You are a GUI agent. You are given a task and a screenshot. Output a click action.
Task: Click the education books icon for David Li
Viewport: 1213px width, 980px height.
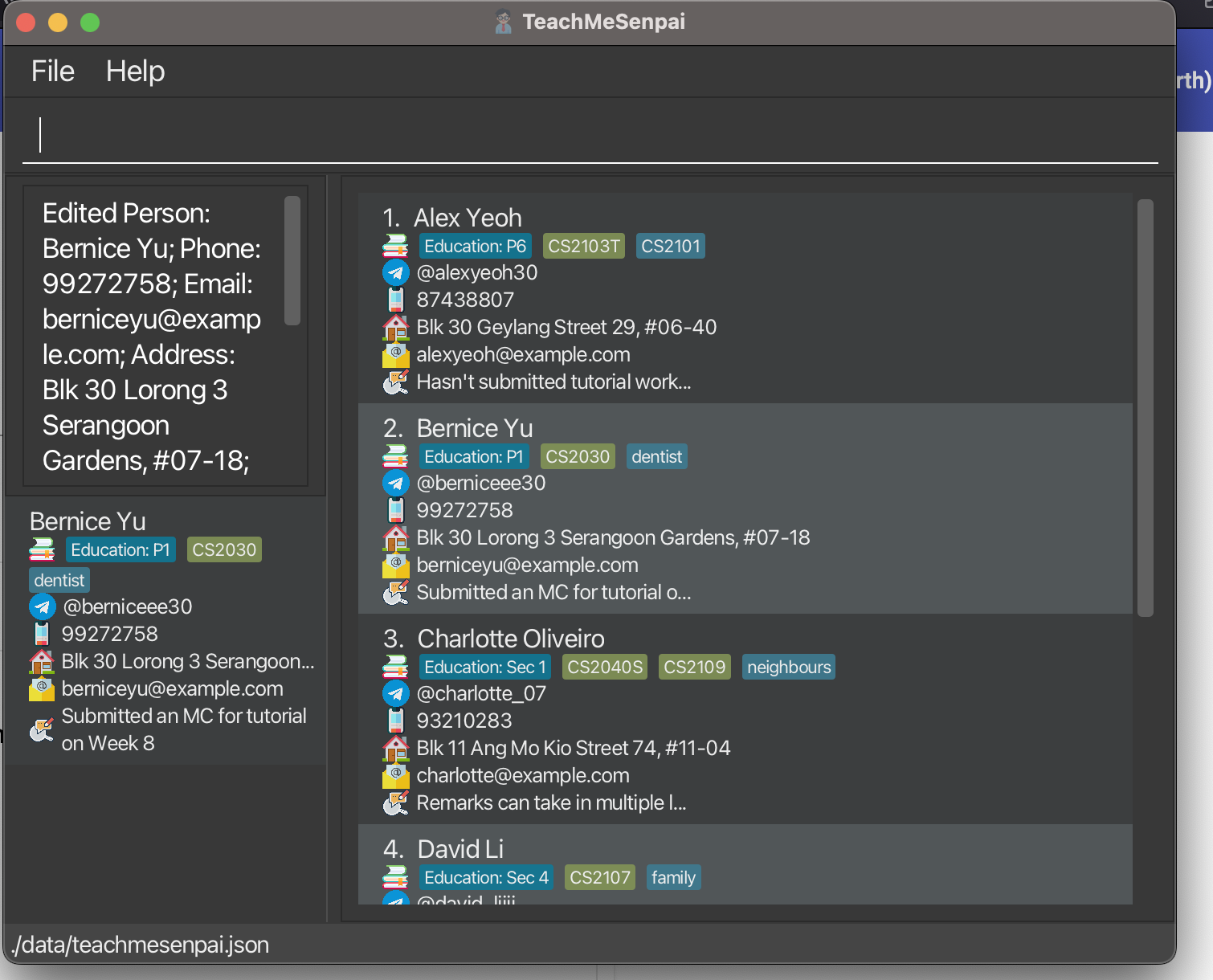coord(395,877)
